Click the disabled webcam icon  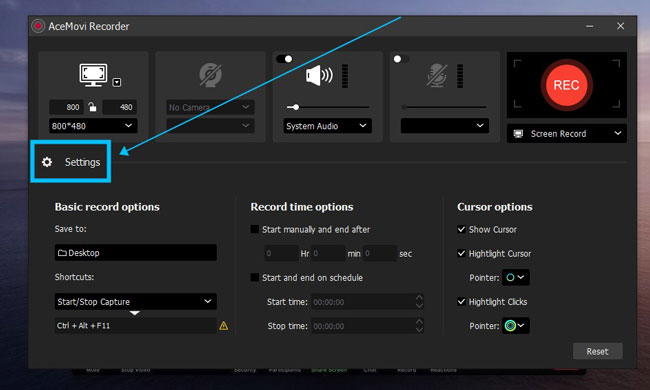(x=210, y=75)
